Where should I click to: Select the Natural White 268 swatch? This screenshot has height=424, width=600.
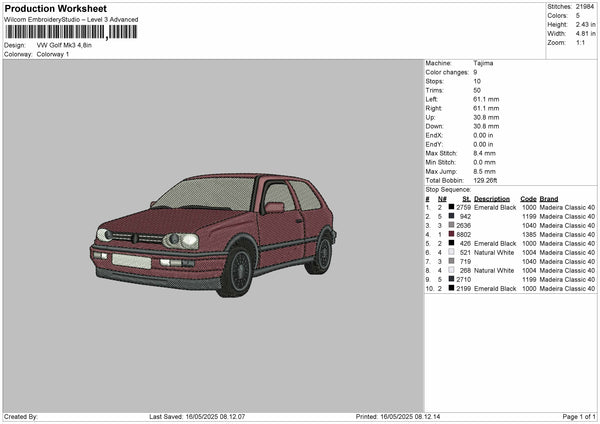click(452, 270)
